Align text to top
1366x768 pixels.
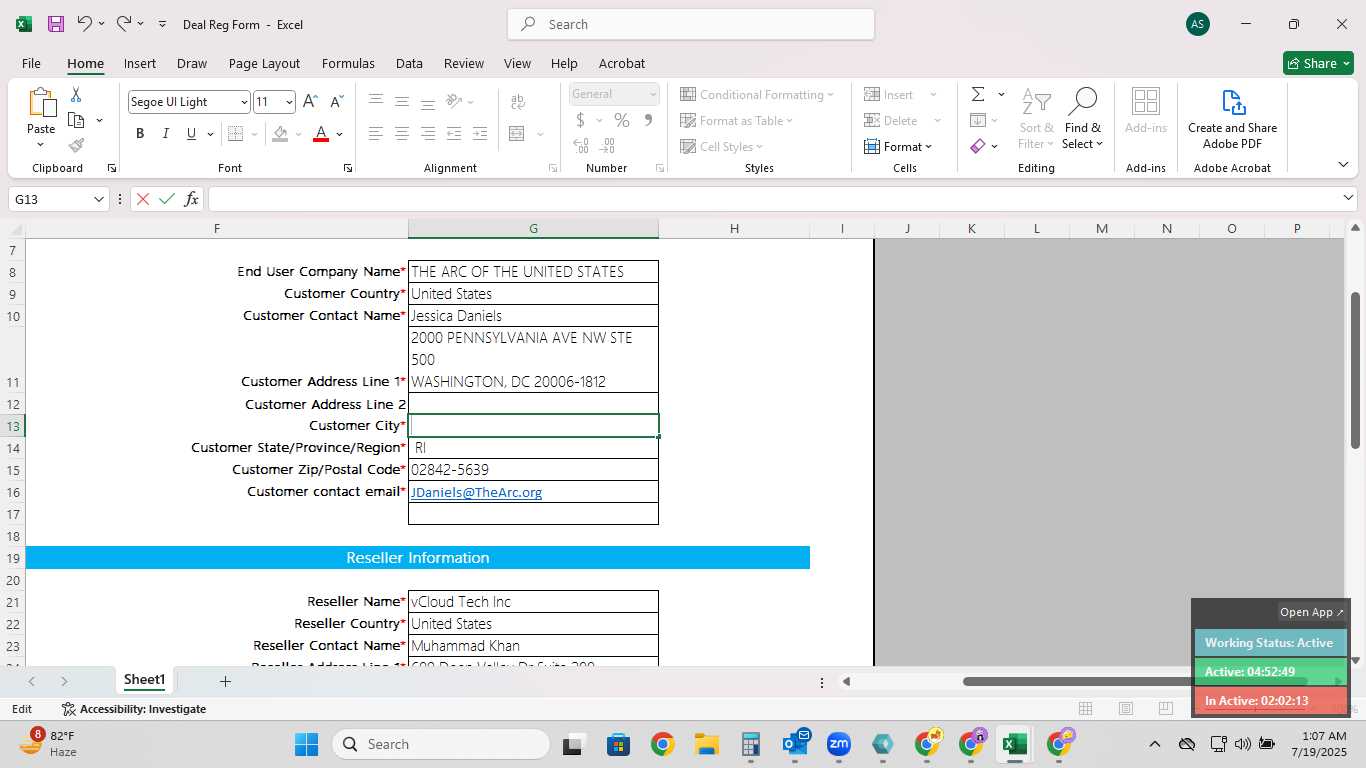pos(376,101)
